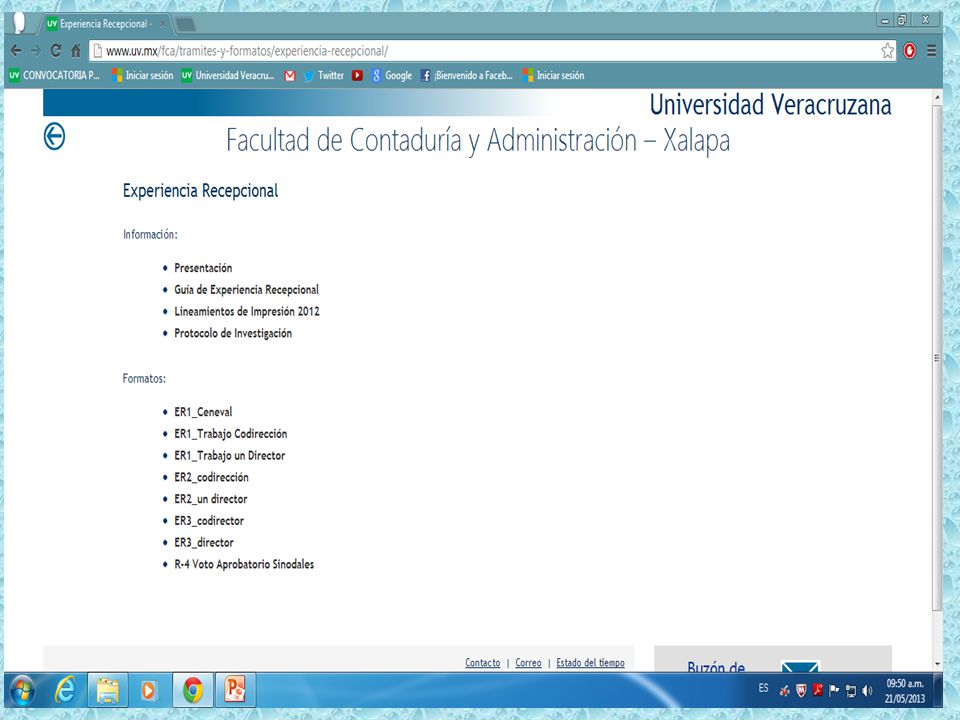The image size is (960, 720).
Task: Click the Correo footer link
Action: point(528,662)
